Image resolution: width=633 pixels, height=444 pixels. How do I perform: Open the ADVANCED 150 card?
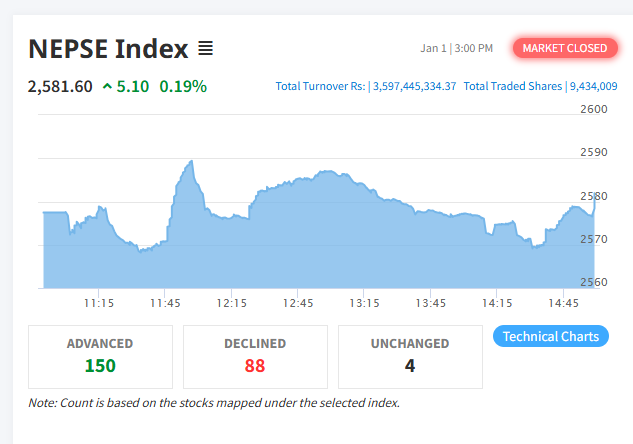(x=101, y=357)
